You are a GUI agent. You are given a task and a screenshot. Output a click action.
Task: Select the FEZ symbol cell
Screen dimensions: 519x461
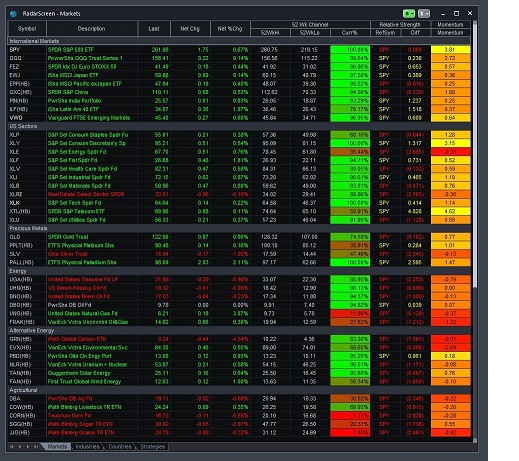coord(27,67)
